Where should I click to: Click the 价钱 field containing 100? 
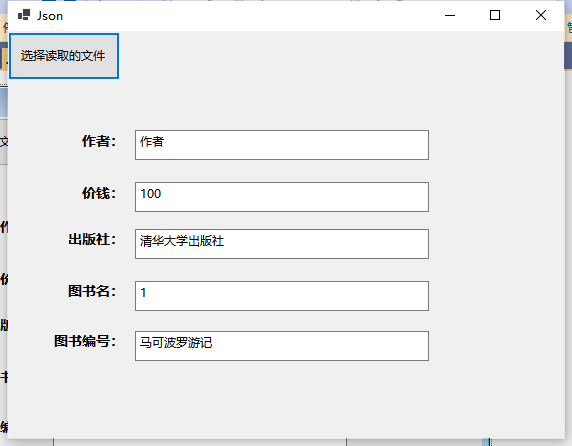coord(282,197)
